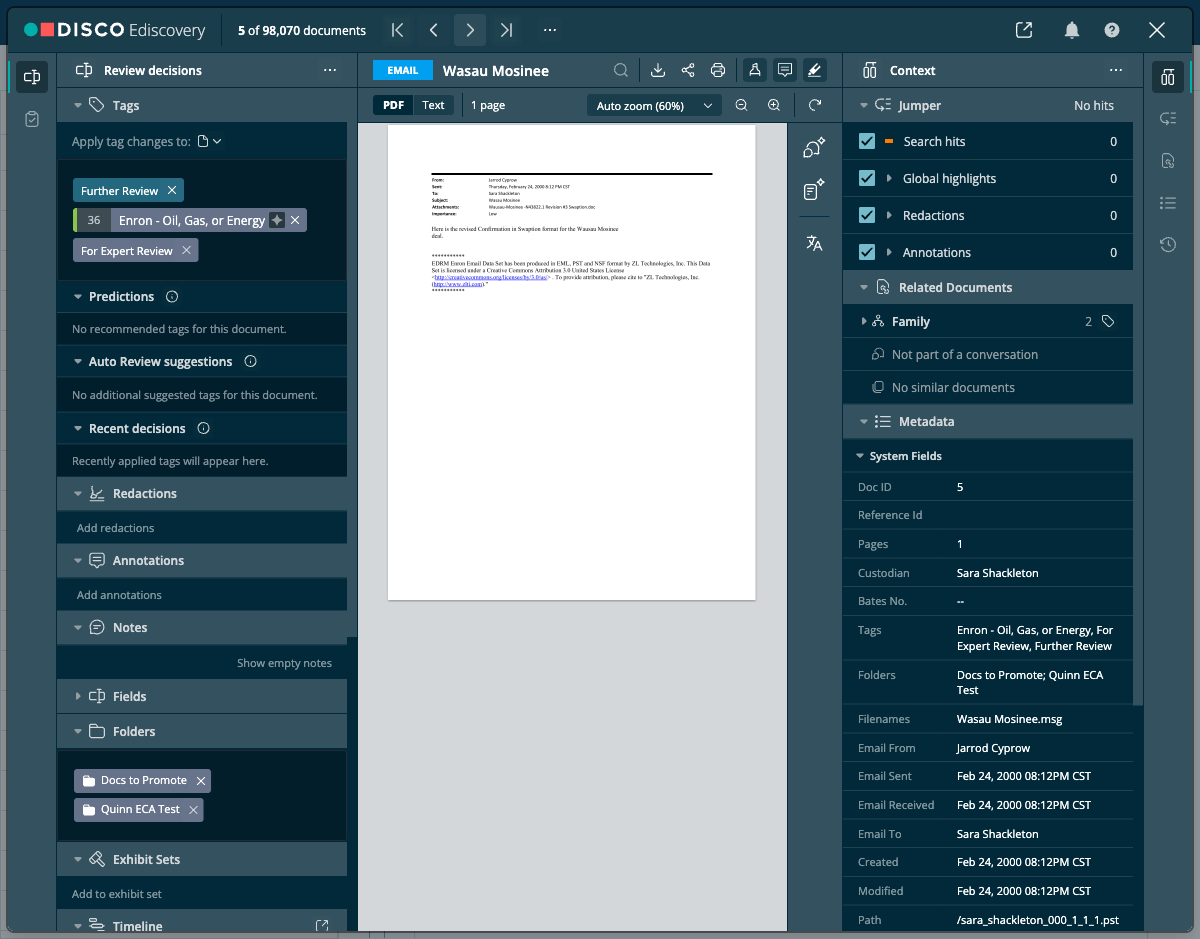Screen dimensions: 1200x939
Task: Go to the previous document
Action: [x=433, y=30]
